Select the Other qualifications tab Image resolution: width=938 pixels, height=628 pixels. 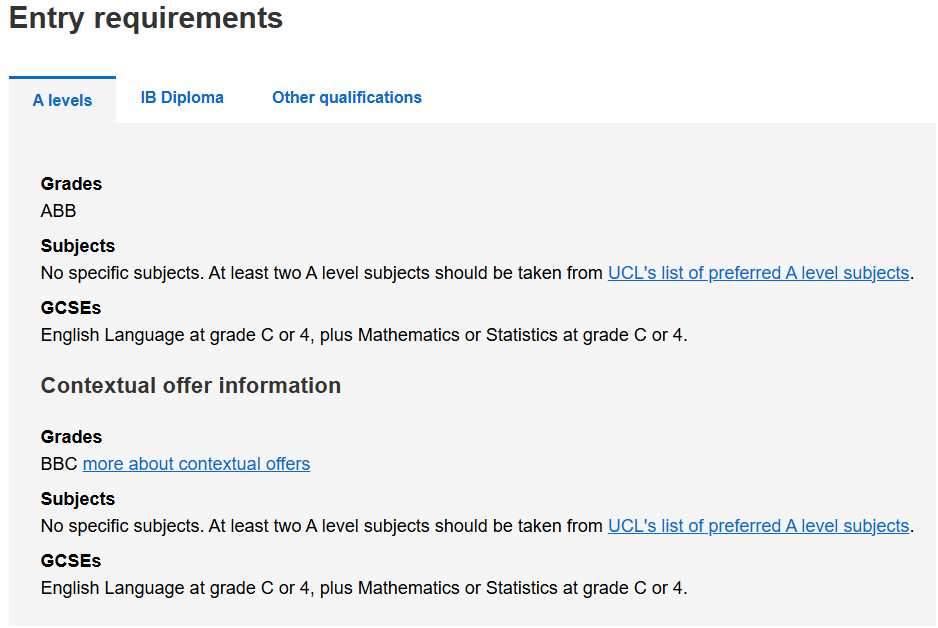tap(347, 97)
